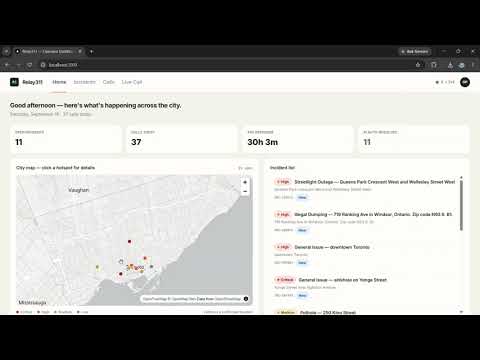The width and height of the screenshot is (480, 360).
Task: Click the yellow hotspot west of downtown
Action: [97, 267]
